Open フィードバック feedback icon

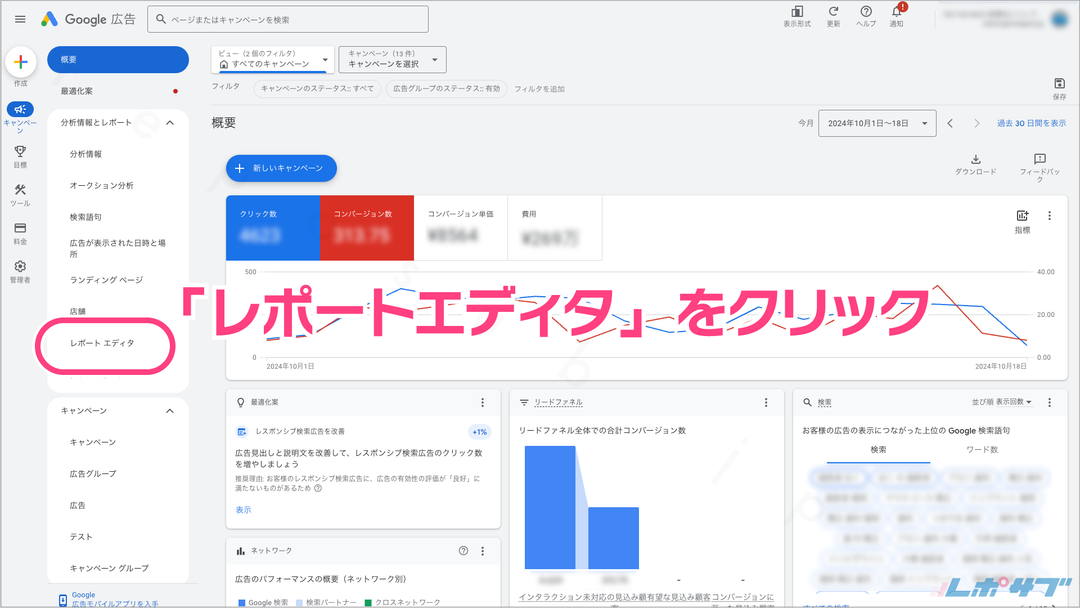click(1040, 159)
